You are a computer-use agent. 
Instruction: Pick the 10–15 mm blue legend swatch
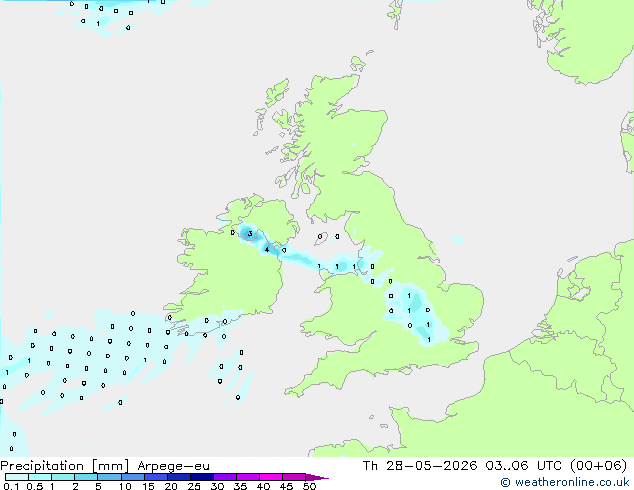click(x=132, y=477)
